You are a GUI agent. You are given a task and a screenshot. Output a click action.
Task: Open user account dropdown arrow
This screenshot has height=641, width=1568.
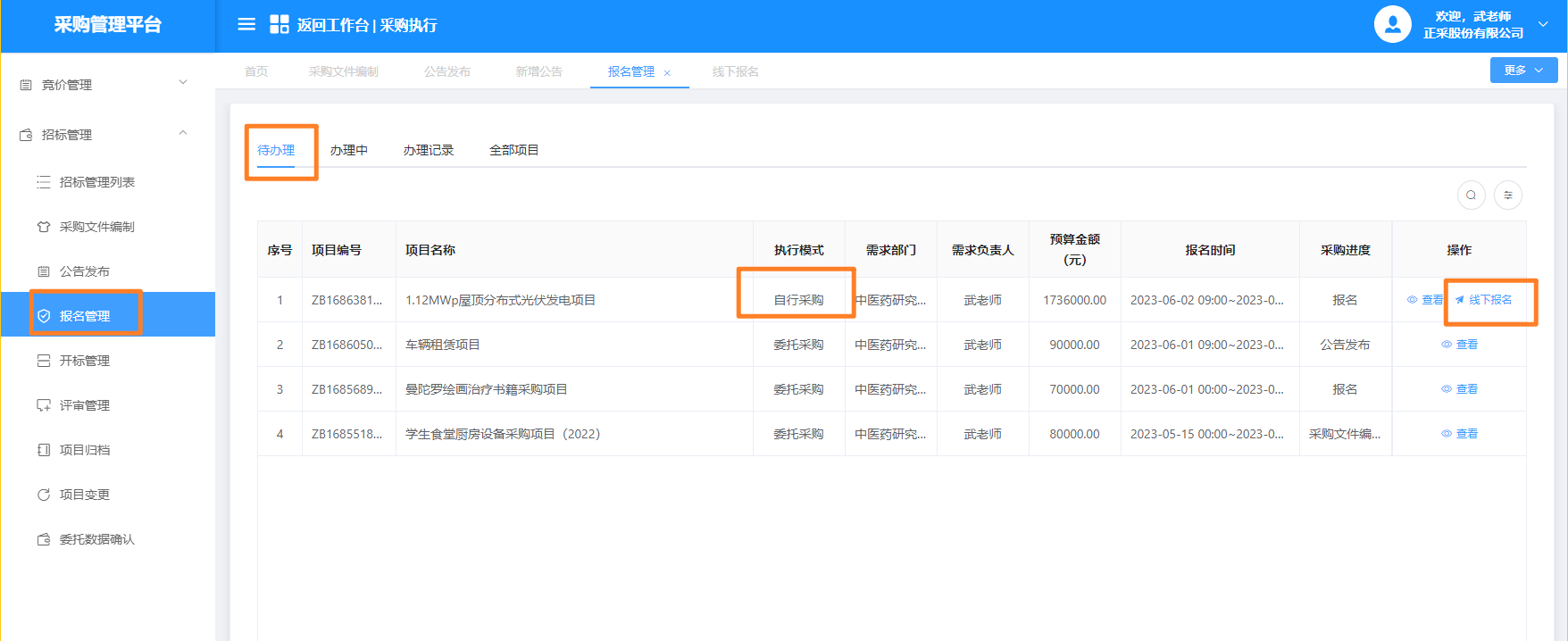[1543, 25]
